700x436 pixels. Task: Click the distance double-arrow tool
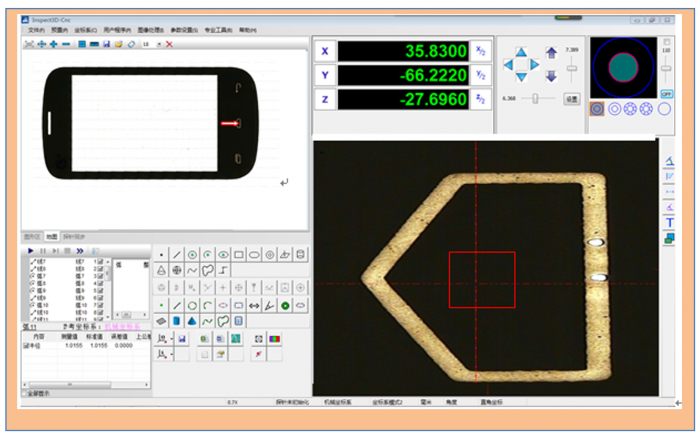(x=254, y=306)
